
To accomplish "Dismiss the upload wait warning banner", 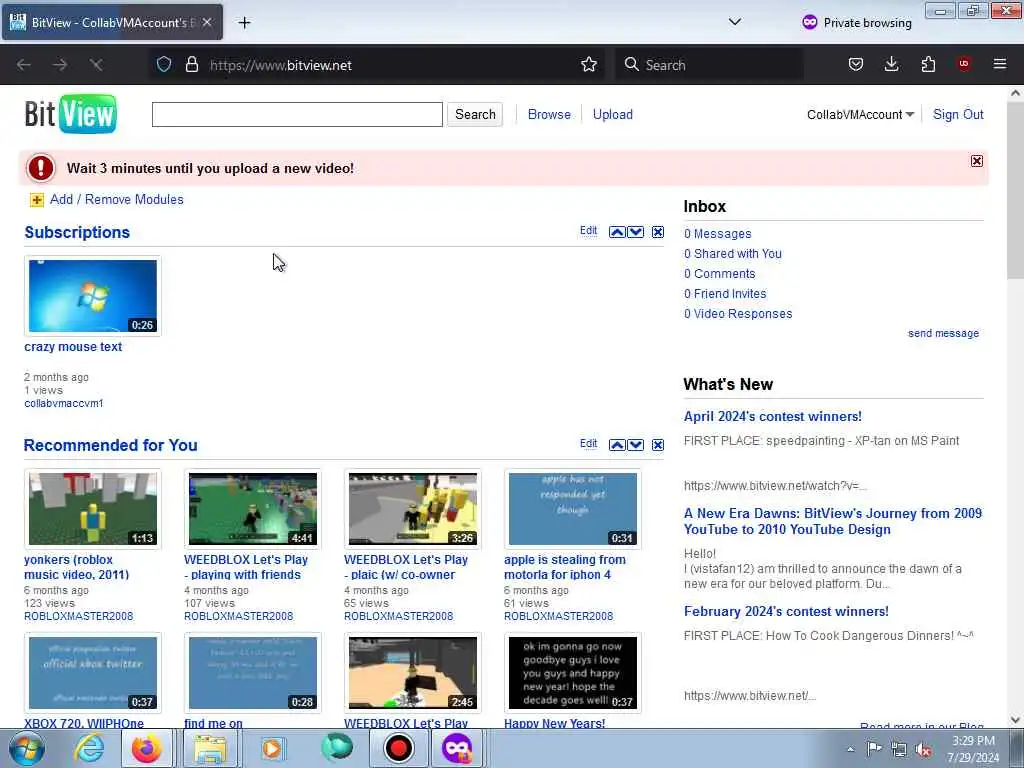I will click(x=976, y=161).
